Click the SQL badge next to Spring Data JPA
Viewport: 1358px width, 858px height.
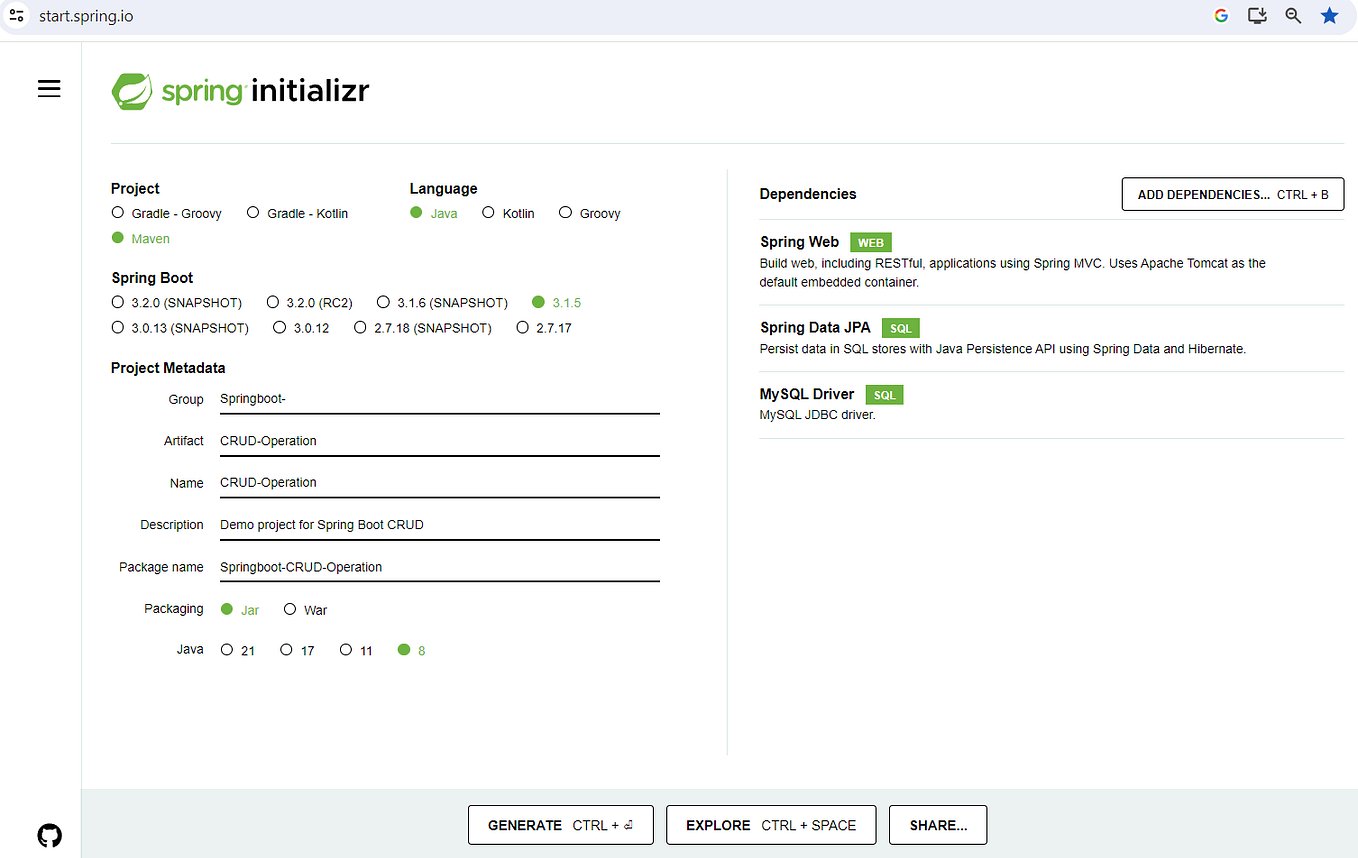pyautogui.click(x=899, y=327)
